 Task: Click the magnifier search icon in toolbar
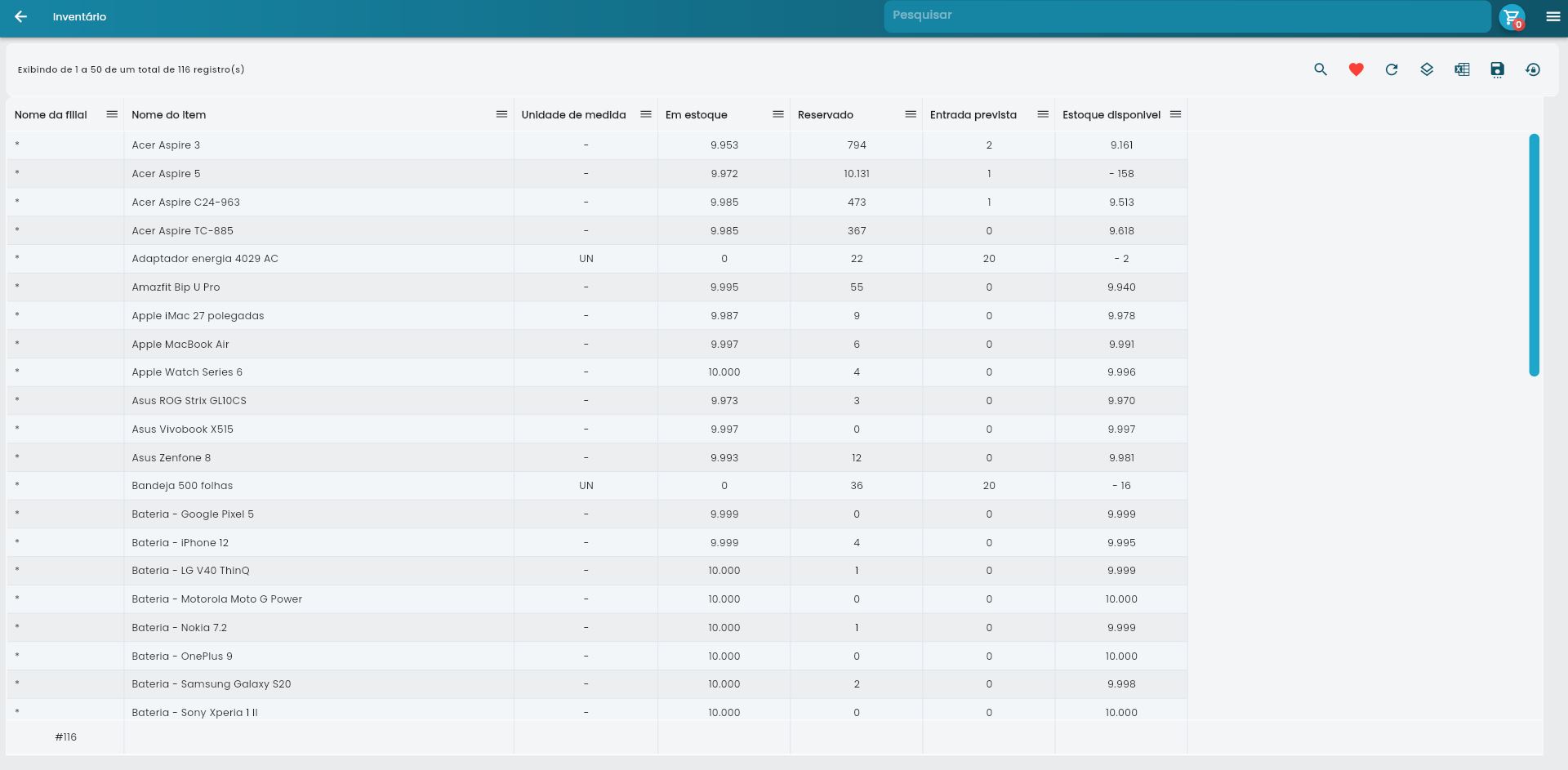click(1321, 69)
